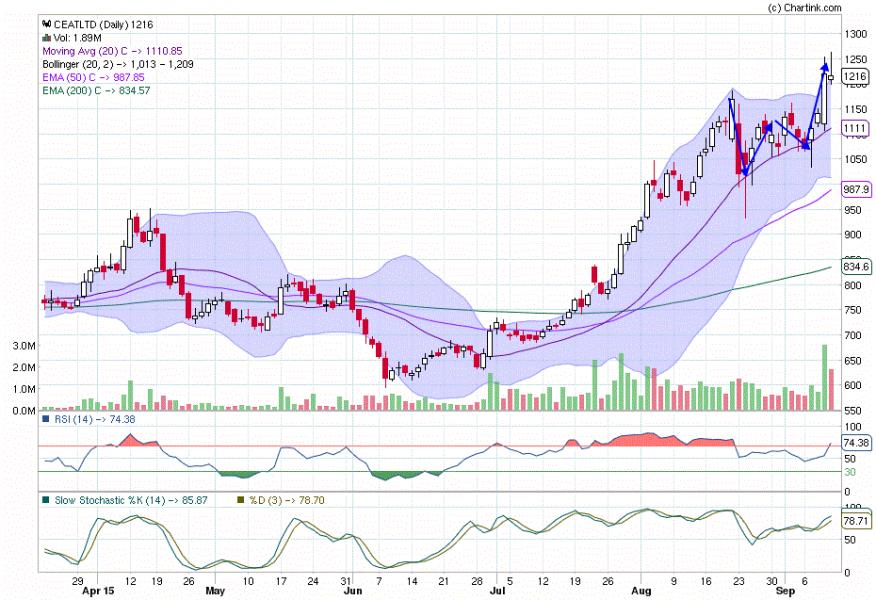
Task: Click the volume bars icon beside Vol
Action: 46,38
